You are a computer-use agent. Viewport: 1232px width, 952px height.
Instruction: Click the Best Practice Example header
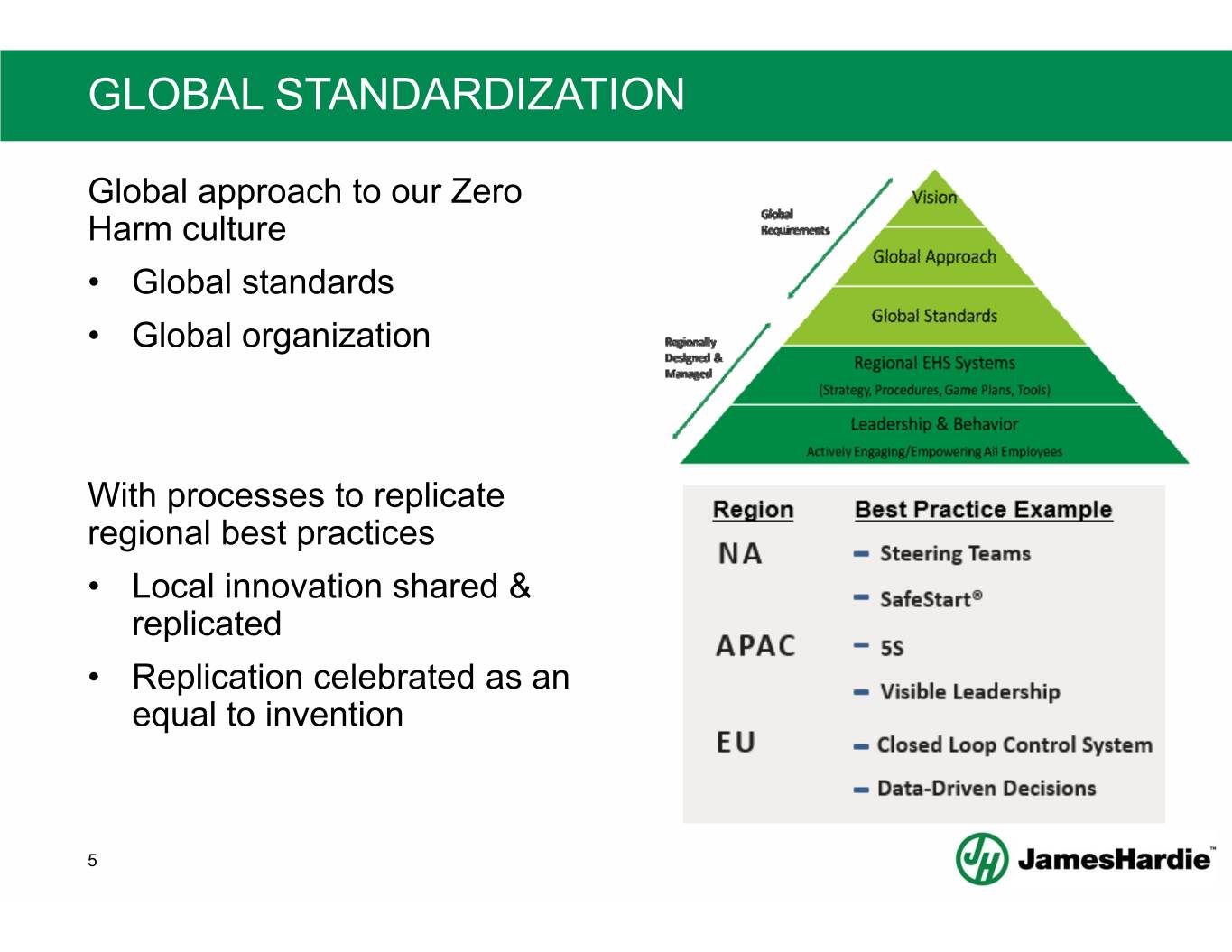[x=983, y=510]
